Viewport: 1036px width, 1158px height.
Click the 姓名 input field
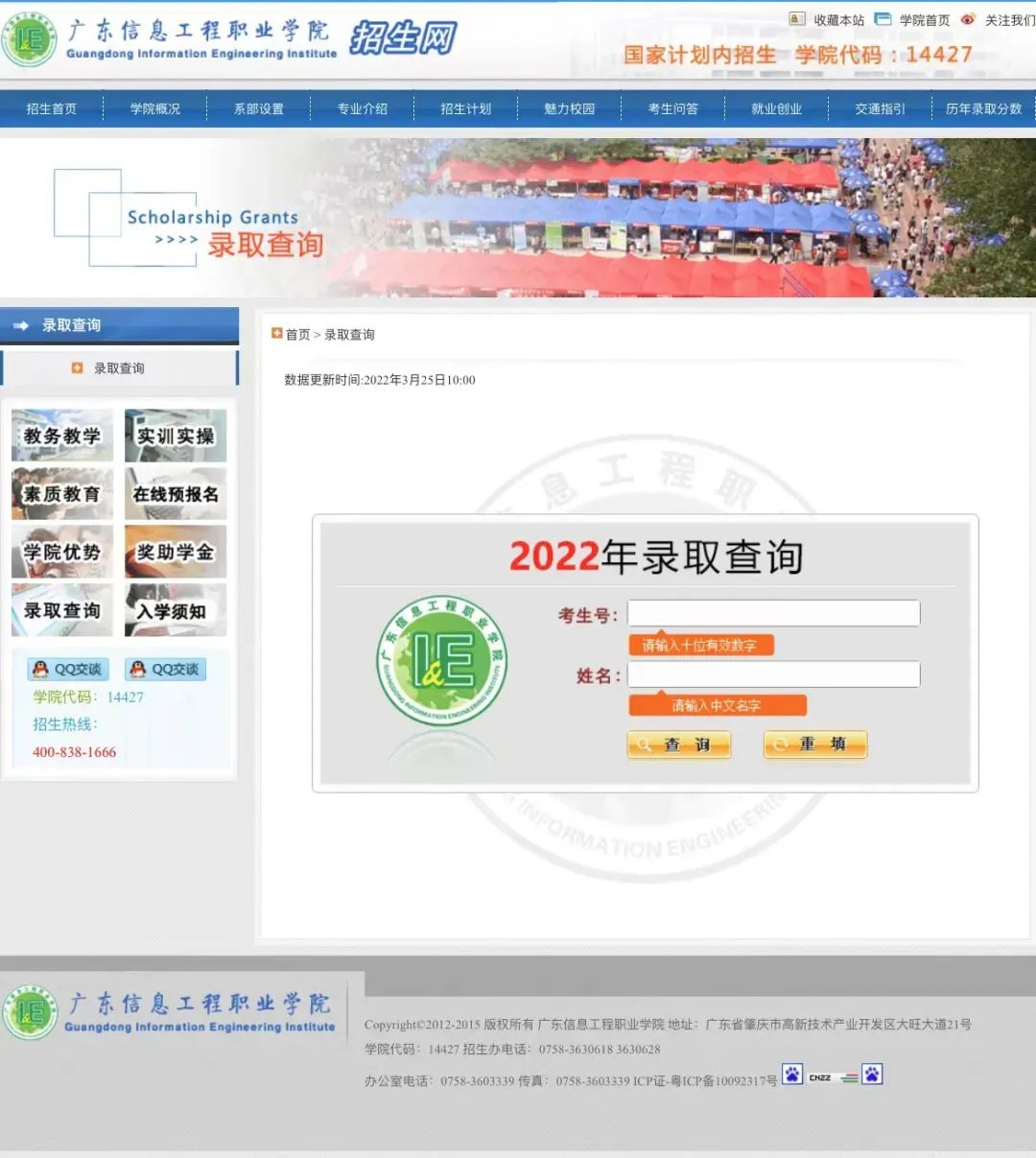(773, 674)
